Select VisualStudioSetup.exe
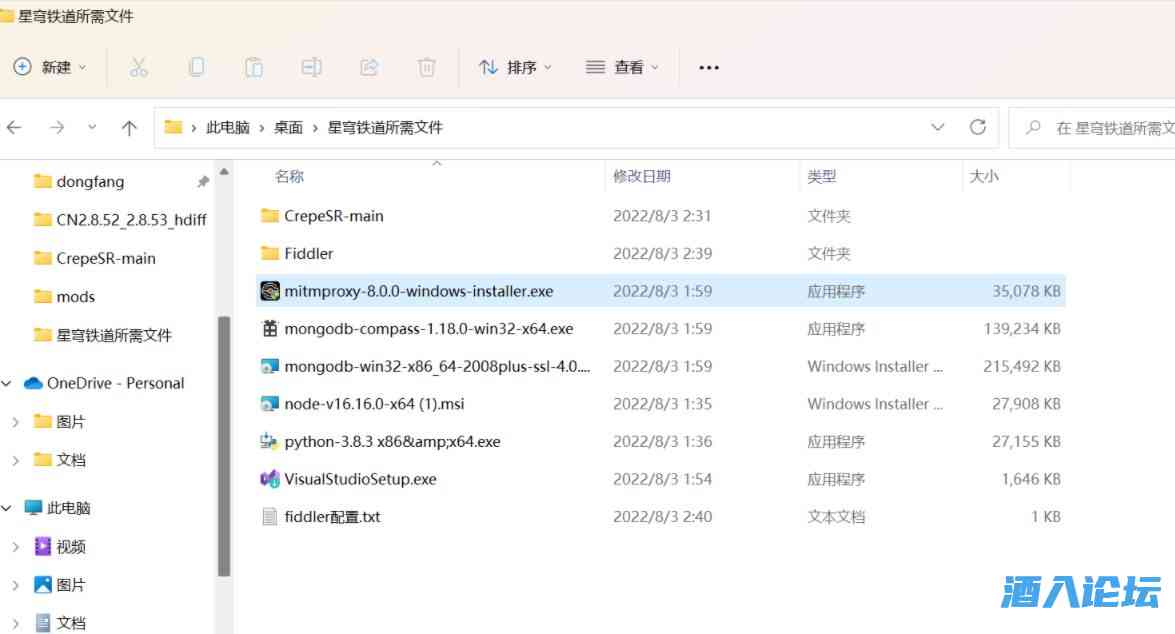The width and height of the screenshot is (1175, 634). pyautogui.click(x=660, y=478)
